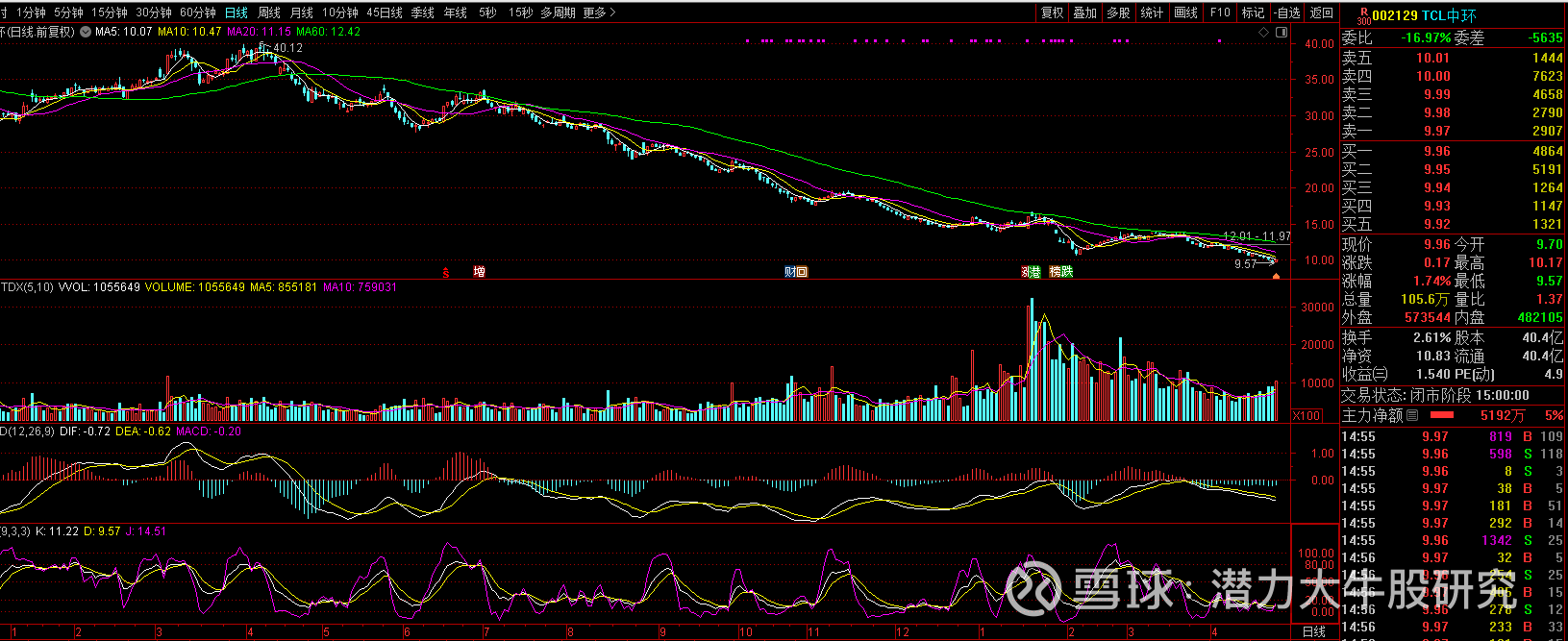The height and width of the screenshot is (641, 1568).
Task: Click the red 主力净额 bar indicator
Action: click(1442, 415)
